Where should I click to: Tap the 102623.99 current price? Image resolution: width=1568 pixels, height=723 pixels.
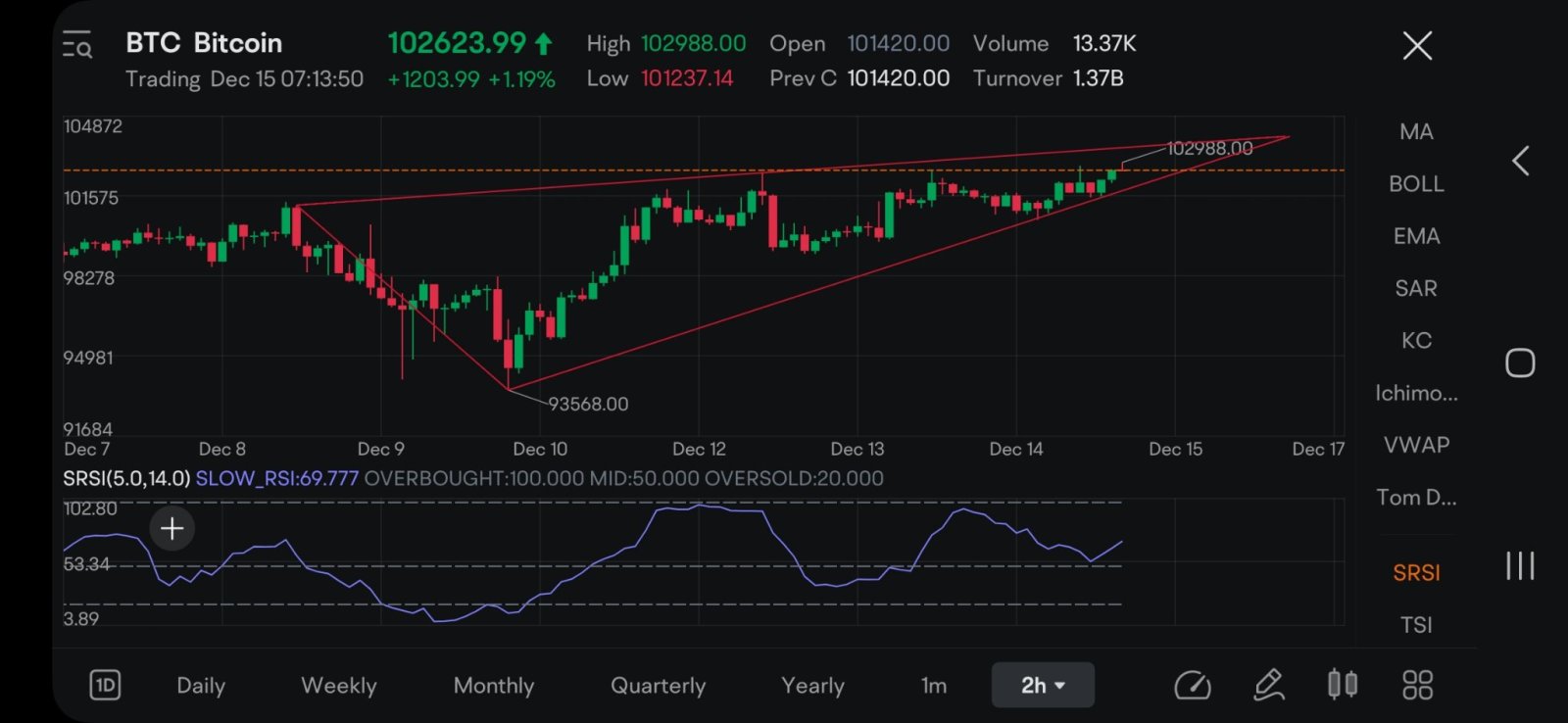coord(458,43)
